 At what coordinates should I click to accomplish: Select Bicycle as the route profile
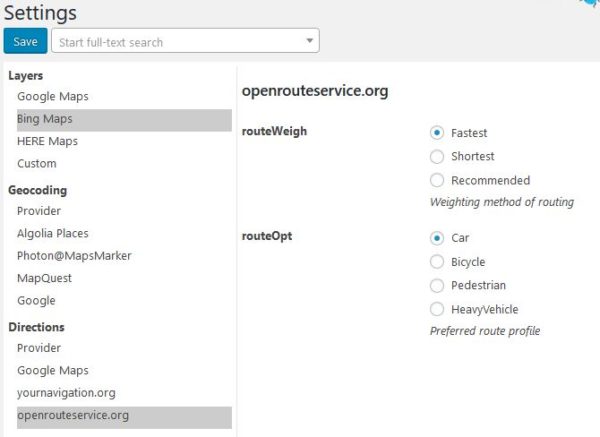[437, 262]
